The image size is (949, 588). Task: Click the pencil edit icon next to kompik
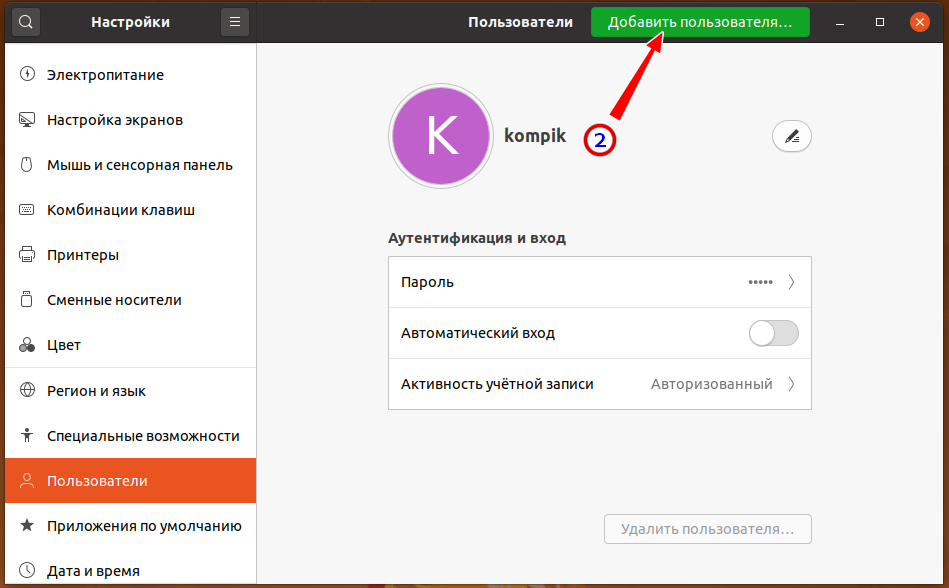pyautogui.click(x=792, y=137)
